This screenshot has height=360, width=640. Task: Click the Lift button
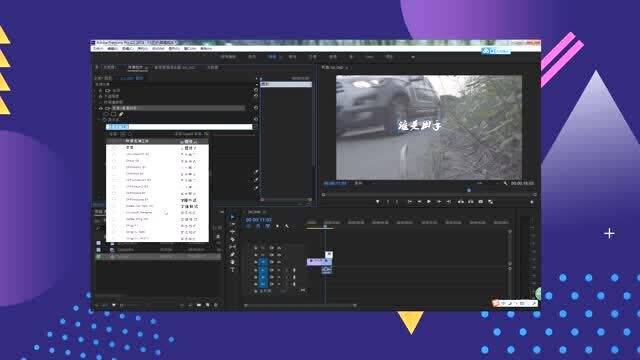pos(461,202)
